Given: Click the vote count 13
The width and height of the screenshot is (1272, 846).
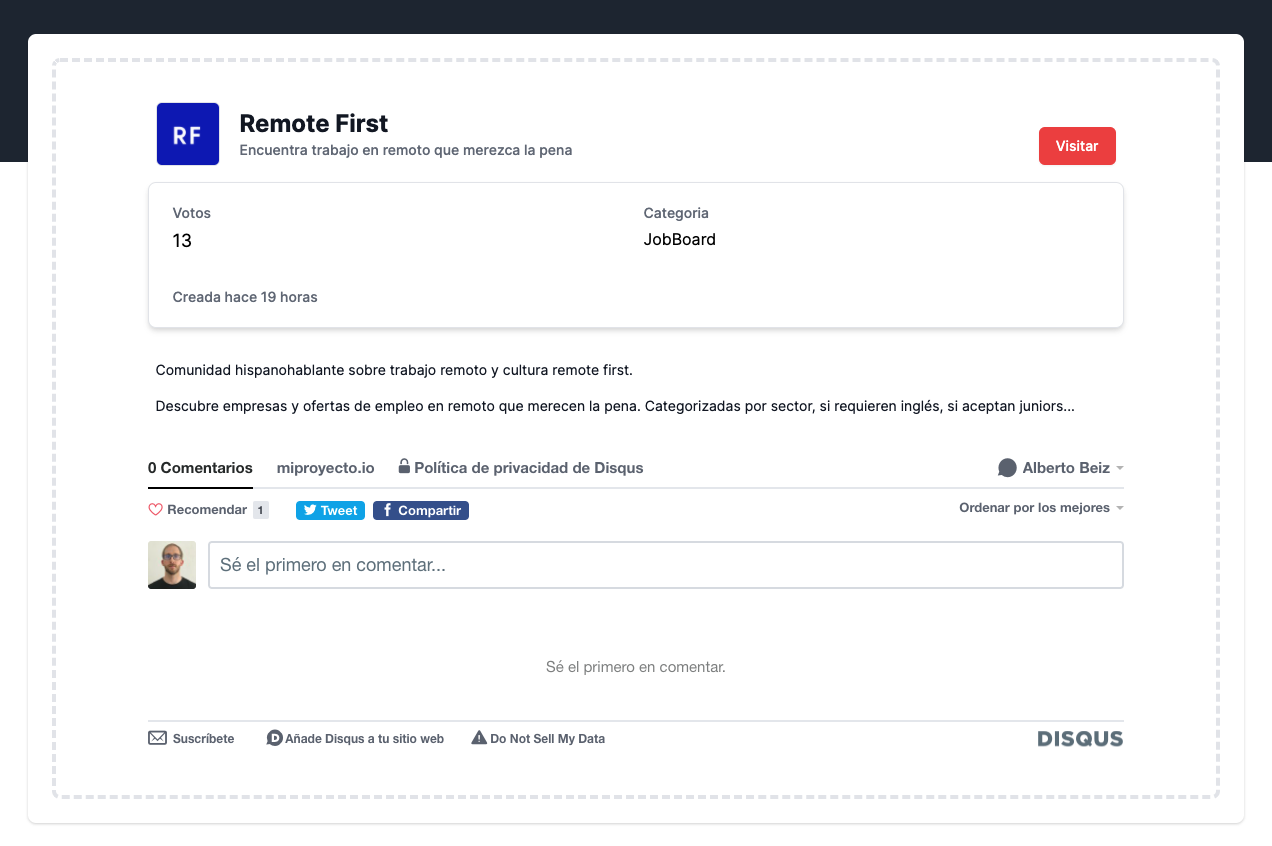Looking at the screenshot, I should pos(182,241).
